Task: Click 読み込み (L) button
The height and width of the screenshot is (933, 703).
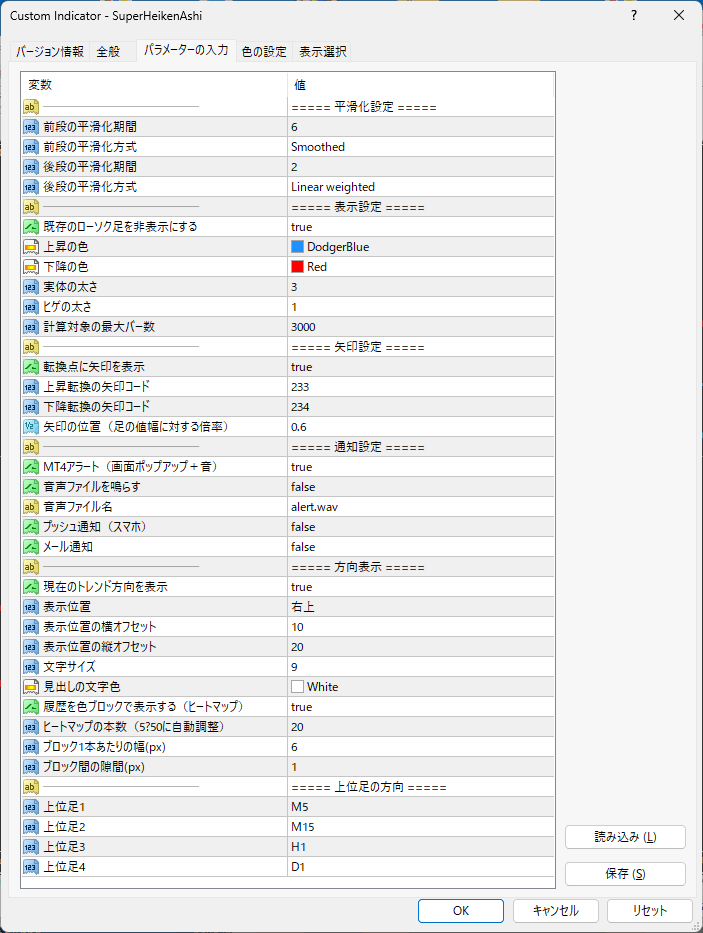Action: (x=625, y=837)
